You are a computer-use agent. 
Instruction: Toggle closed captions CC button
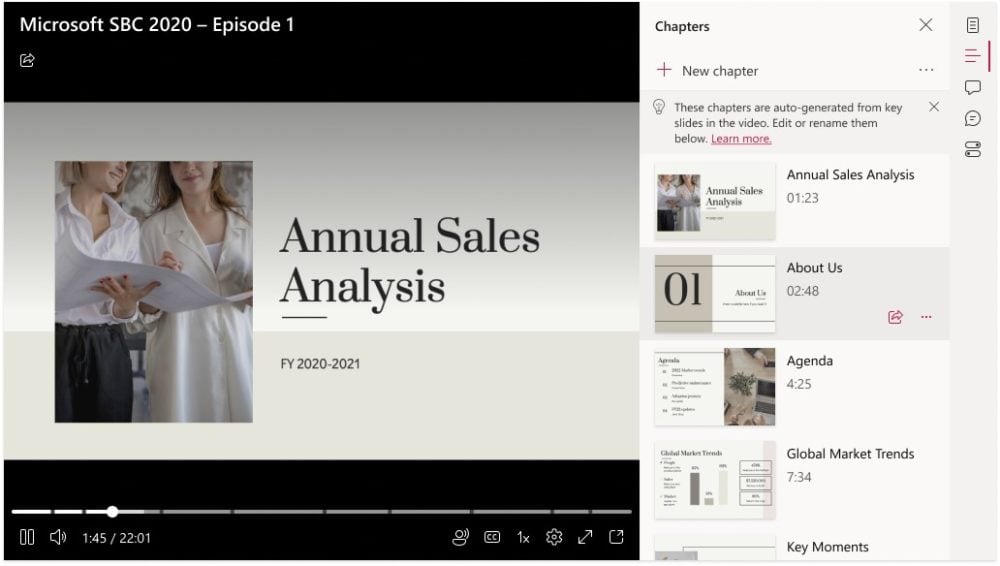coord(492,537)
